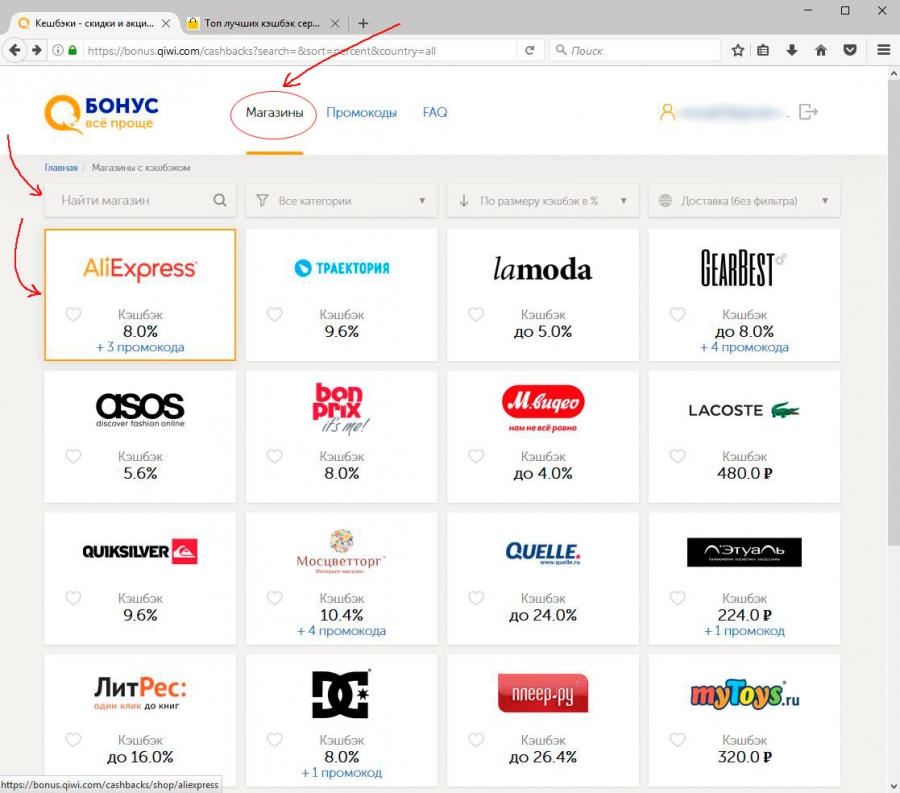
Task: Toggle the heart on the Lamoda card
Action: pyautogui.click(x=476, y=314)
